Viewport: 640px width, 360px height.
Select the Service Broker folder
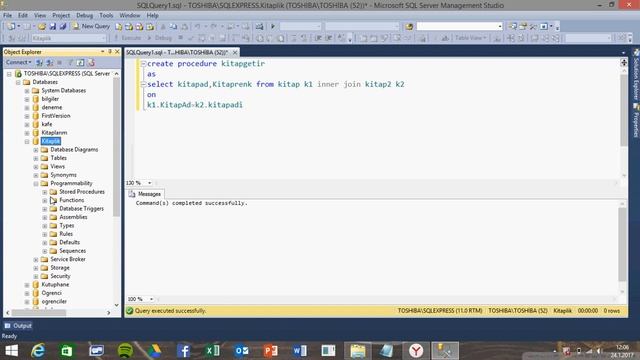click(x=68, y=259)
